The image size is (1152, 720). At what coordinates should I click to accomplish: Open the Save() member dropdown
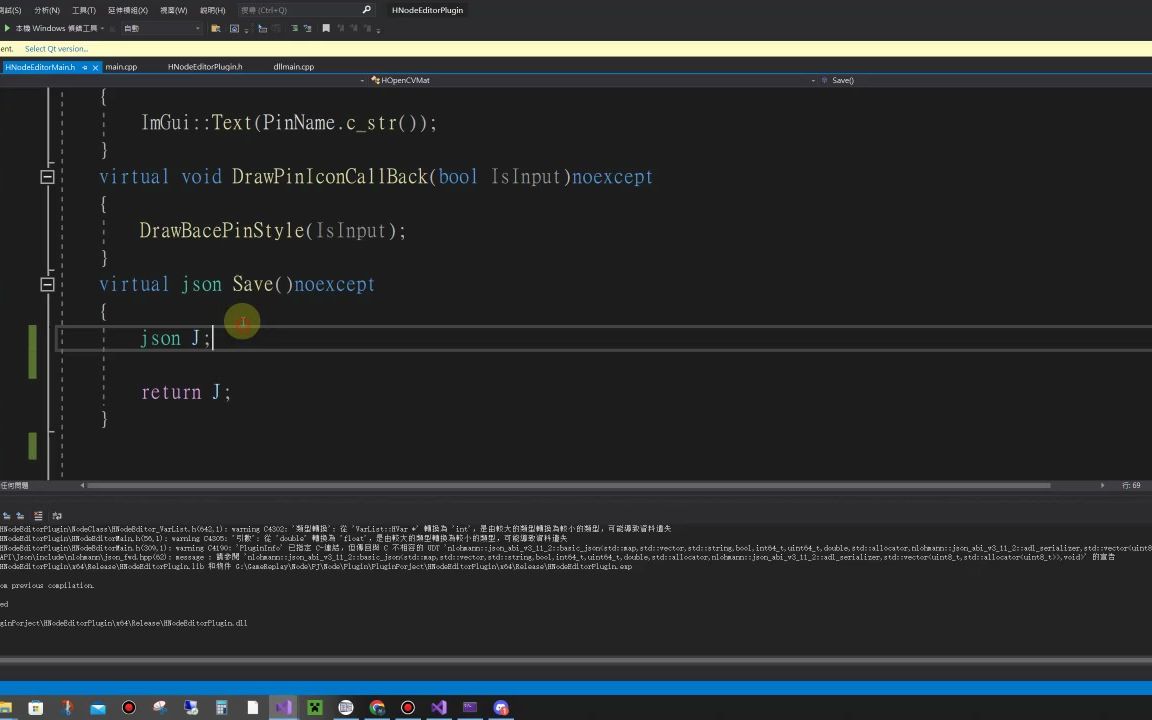984,80
